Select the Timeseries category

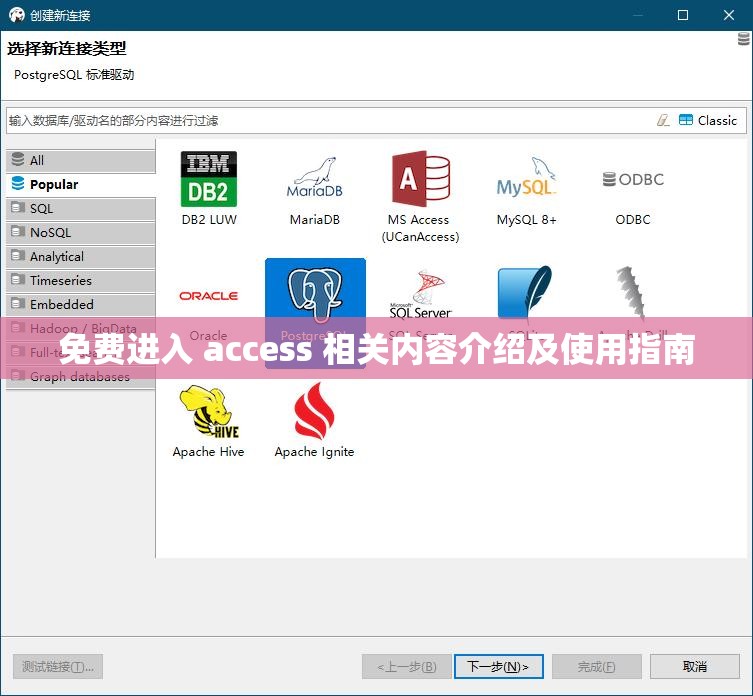click(81, 281)
